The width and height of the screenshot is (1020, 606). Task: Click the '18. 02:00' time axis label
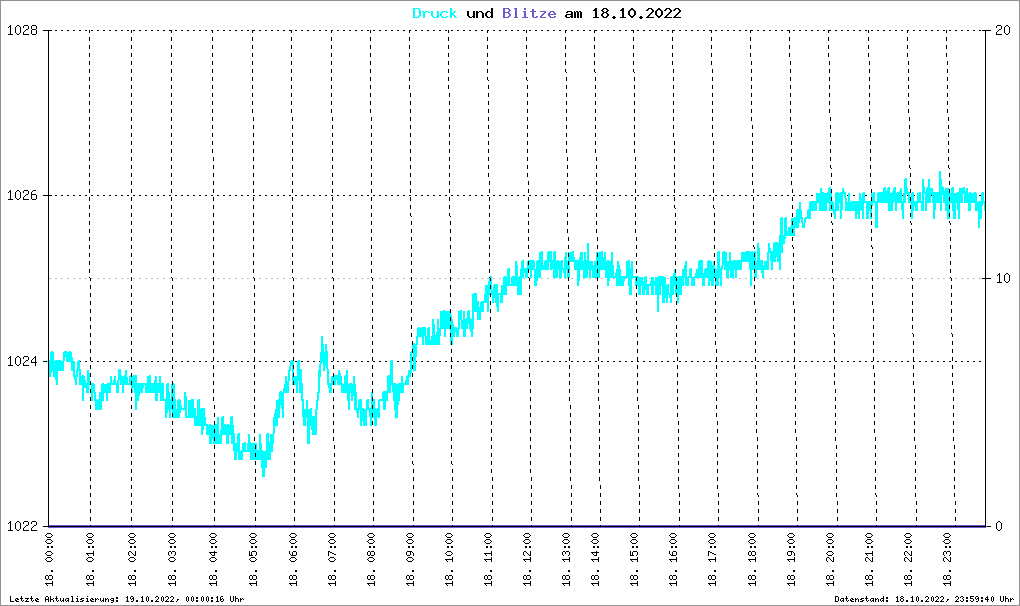132,559
